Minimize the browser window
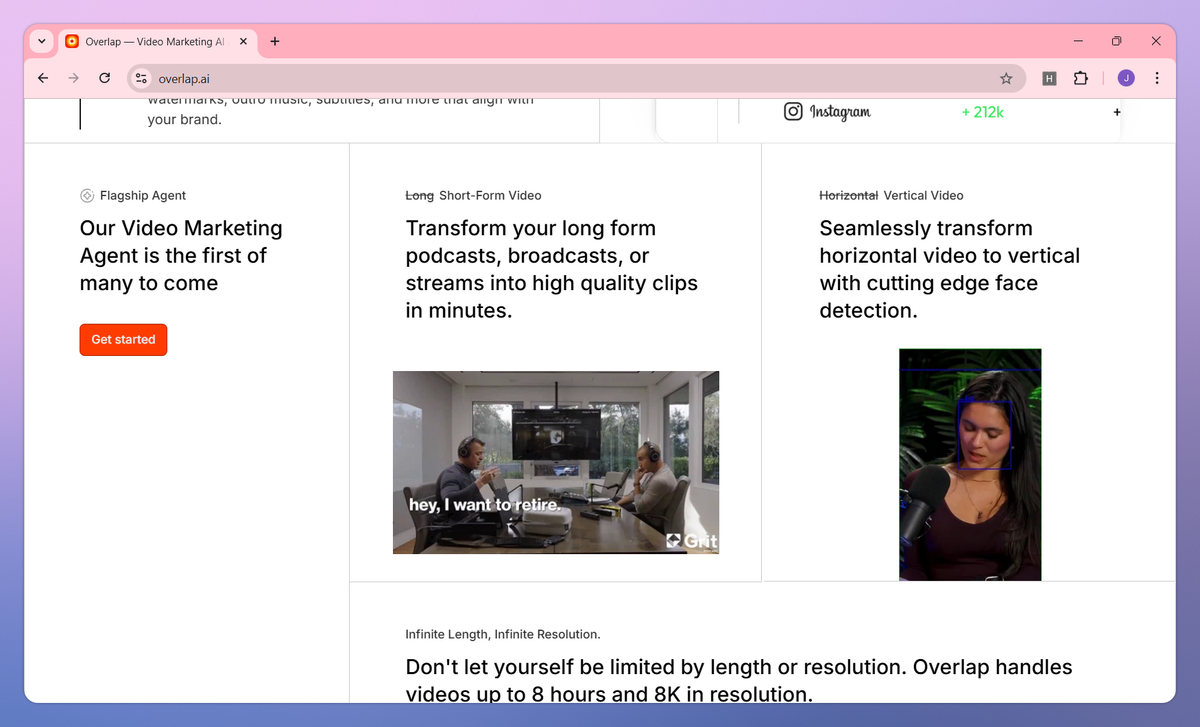 (1079, 41)
